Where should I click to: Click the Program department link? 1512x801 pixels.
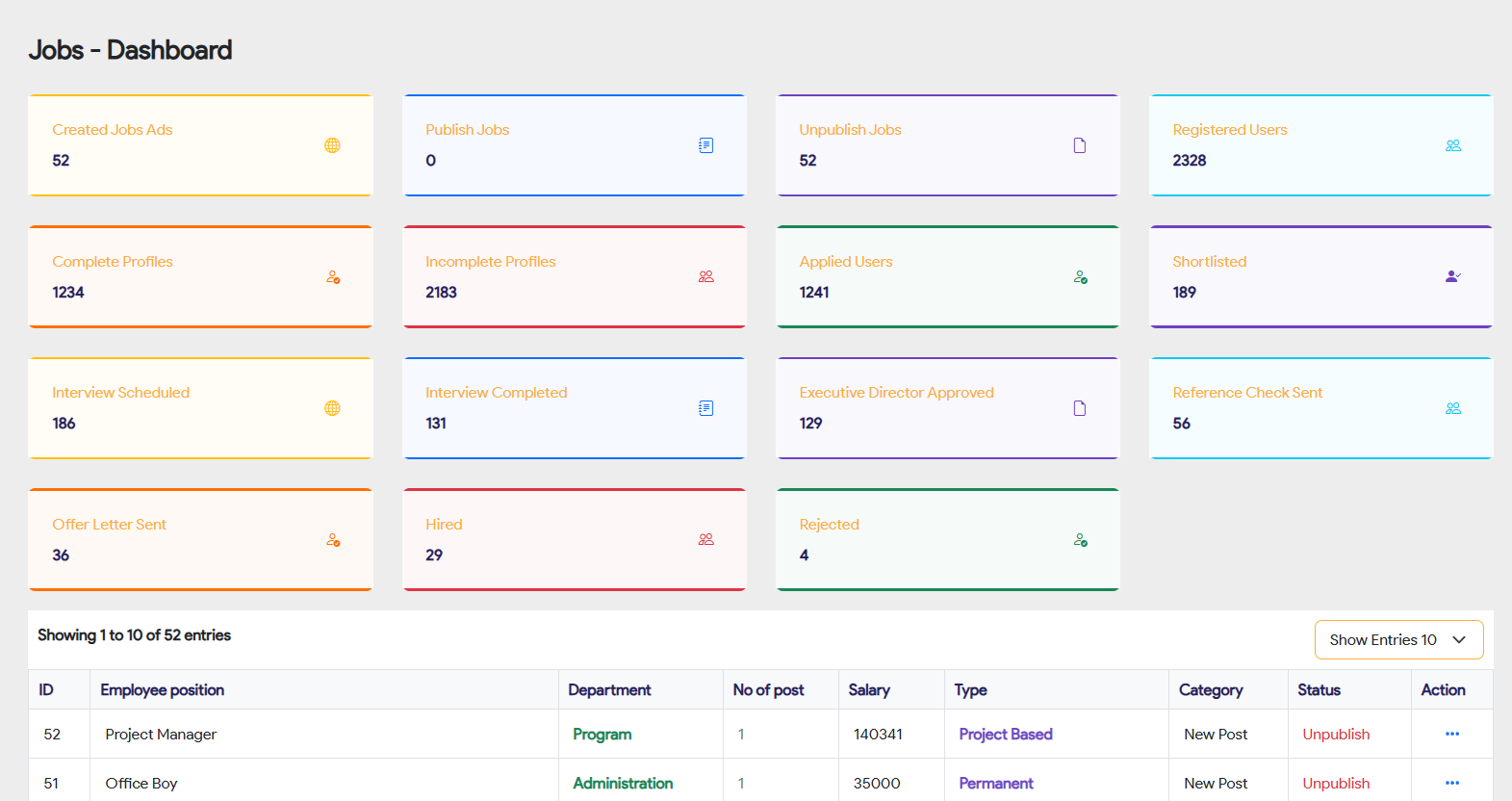[x=602, y=735]
